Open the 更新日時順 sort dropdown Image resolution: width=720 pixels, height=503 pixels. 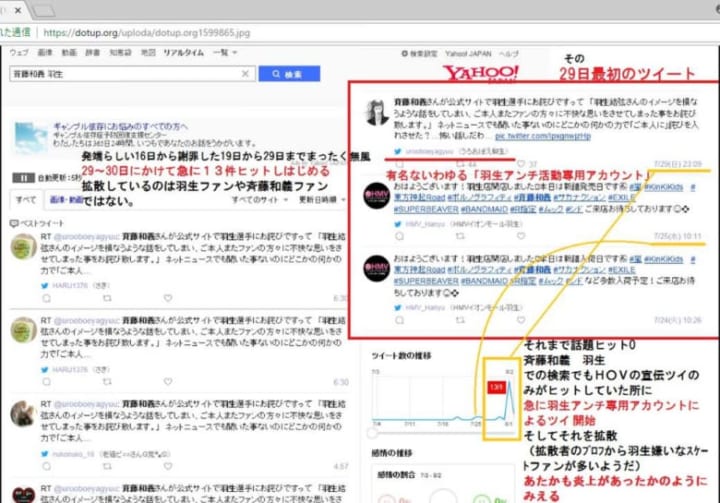click(323, 200)
